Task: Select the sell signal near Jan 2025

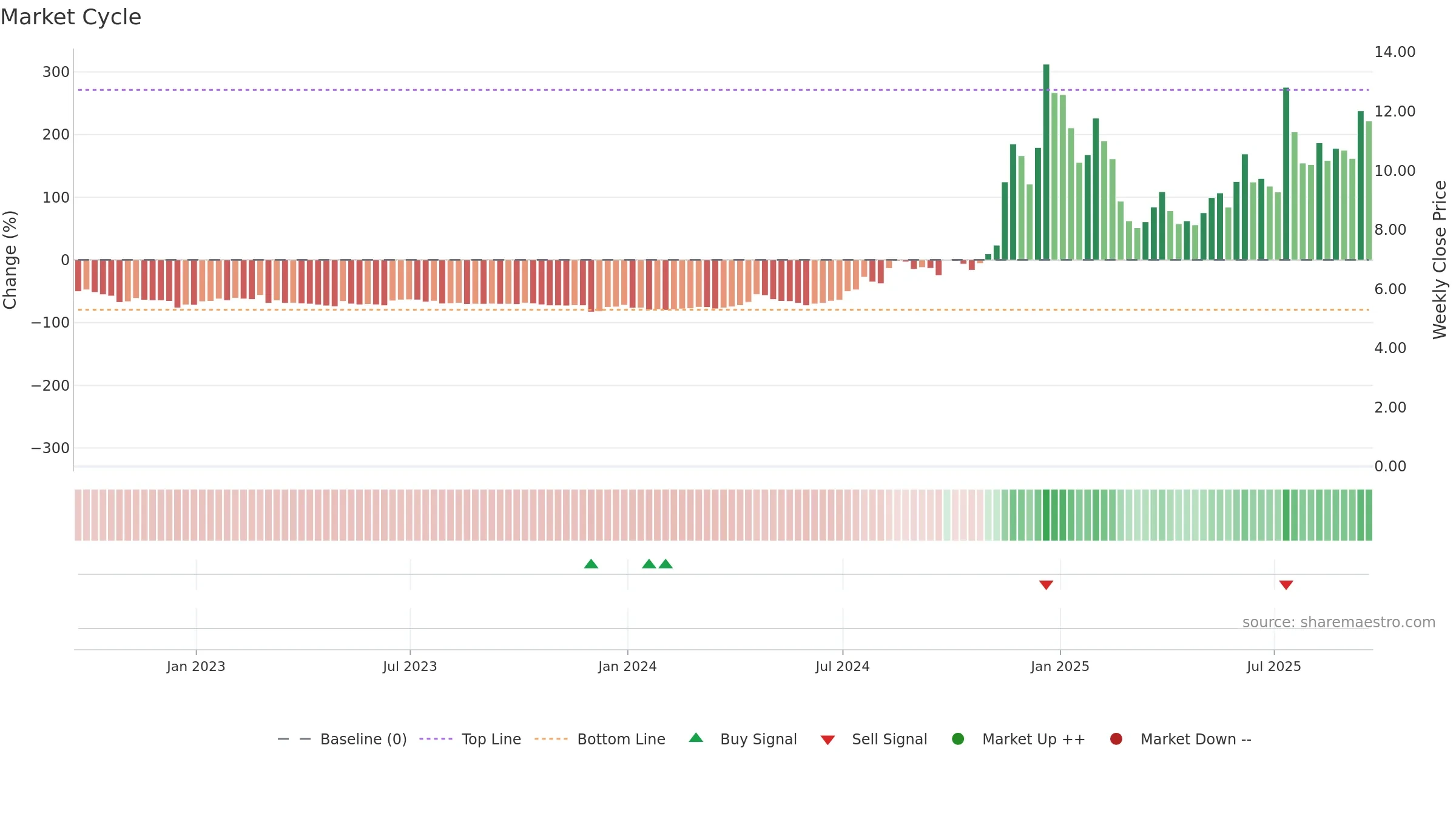Action: pyautogui.click(x=1046, y=585)
